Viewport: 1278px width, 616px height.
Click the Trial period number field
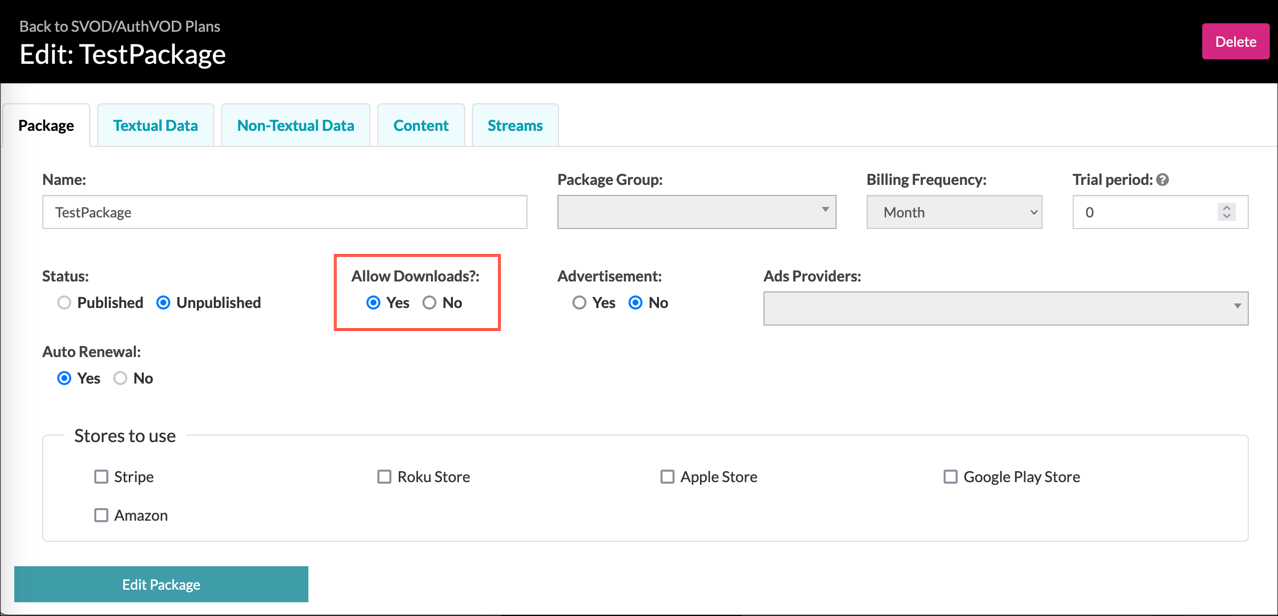click(1160, 212)
